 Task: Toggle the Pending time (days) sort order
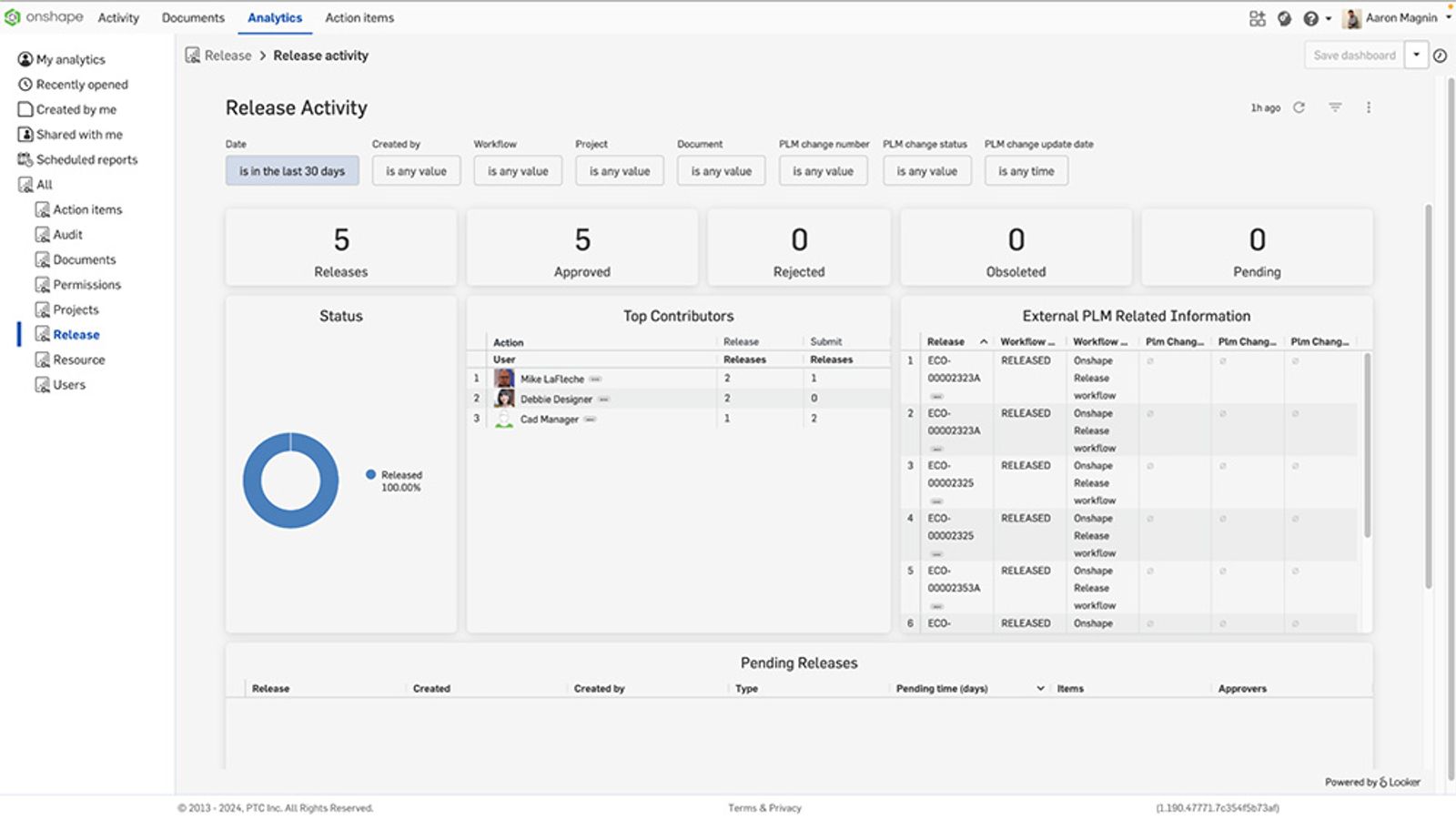point(1039,688)
